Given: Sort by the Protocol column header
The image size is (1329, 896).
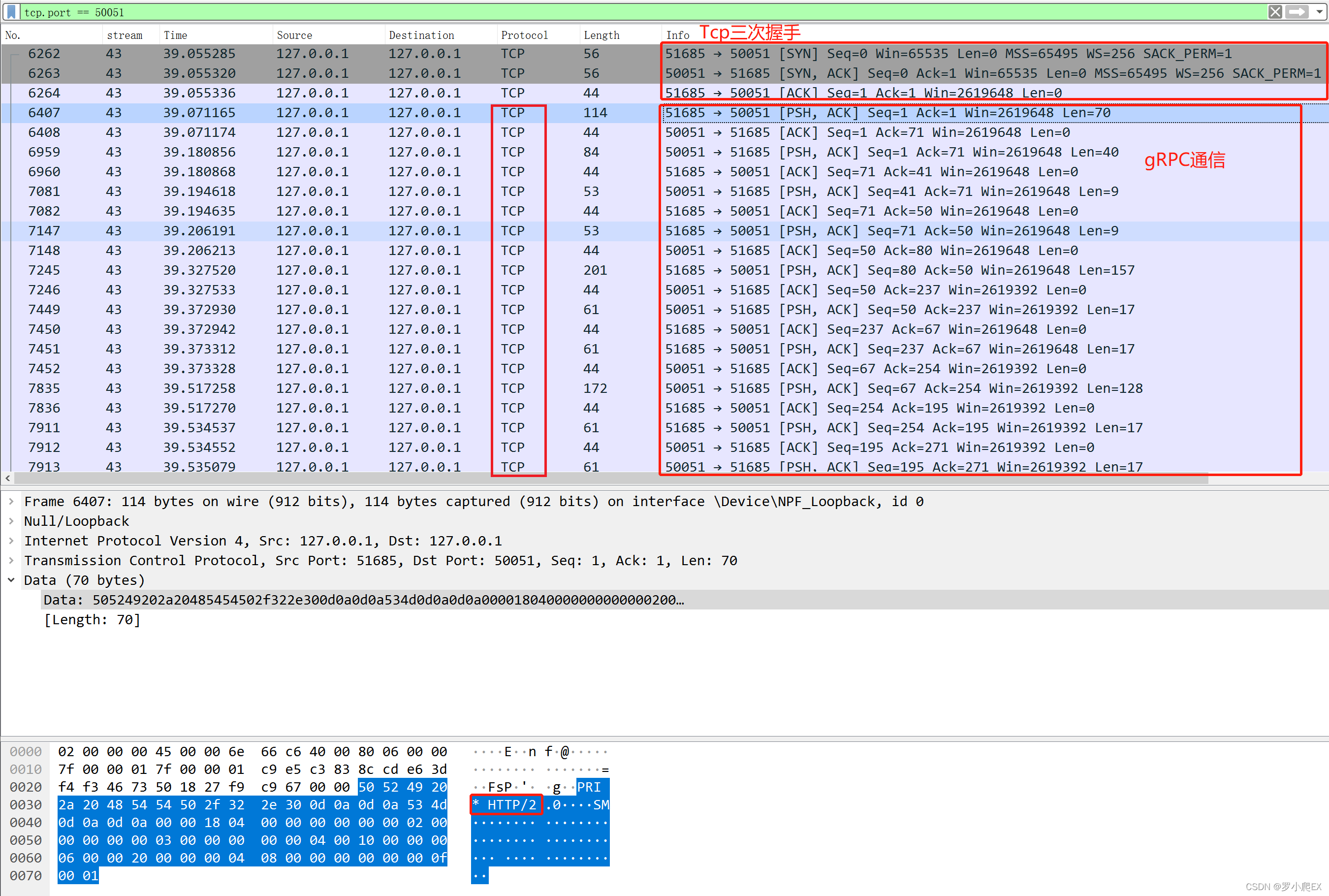Looking at the screenshot, I should click(524, 35).
